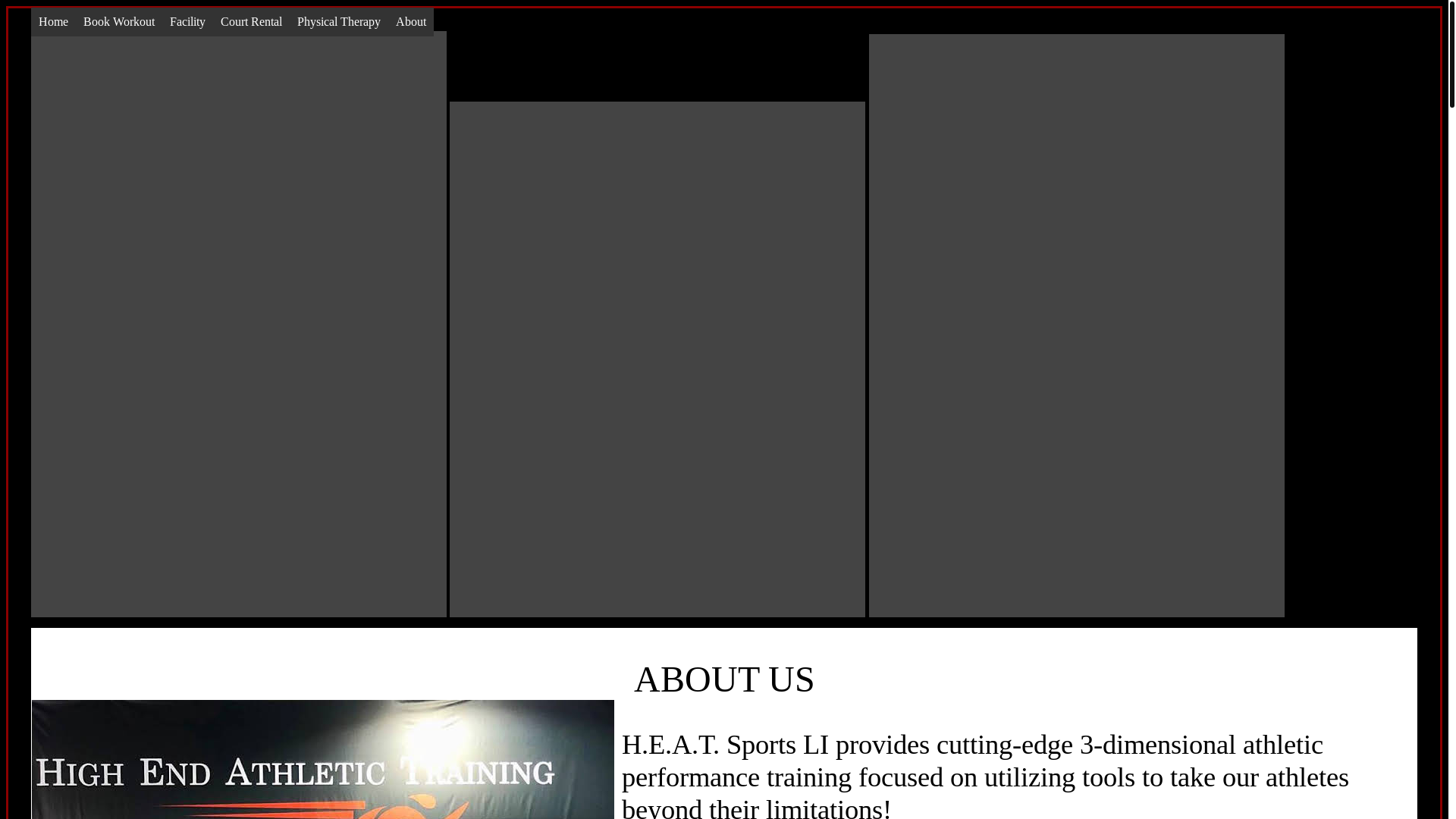Click the left gray image placeholder

tap(239, 326)
